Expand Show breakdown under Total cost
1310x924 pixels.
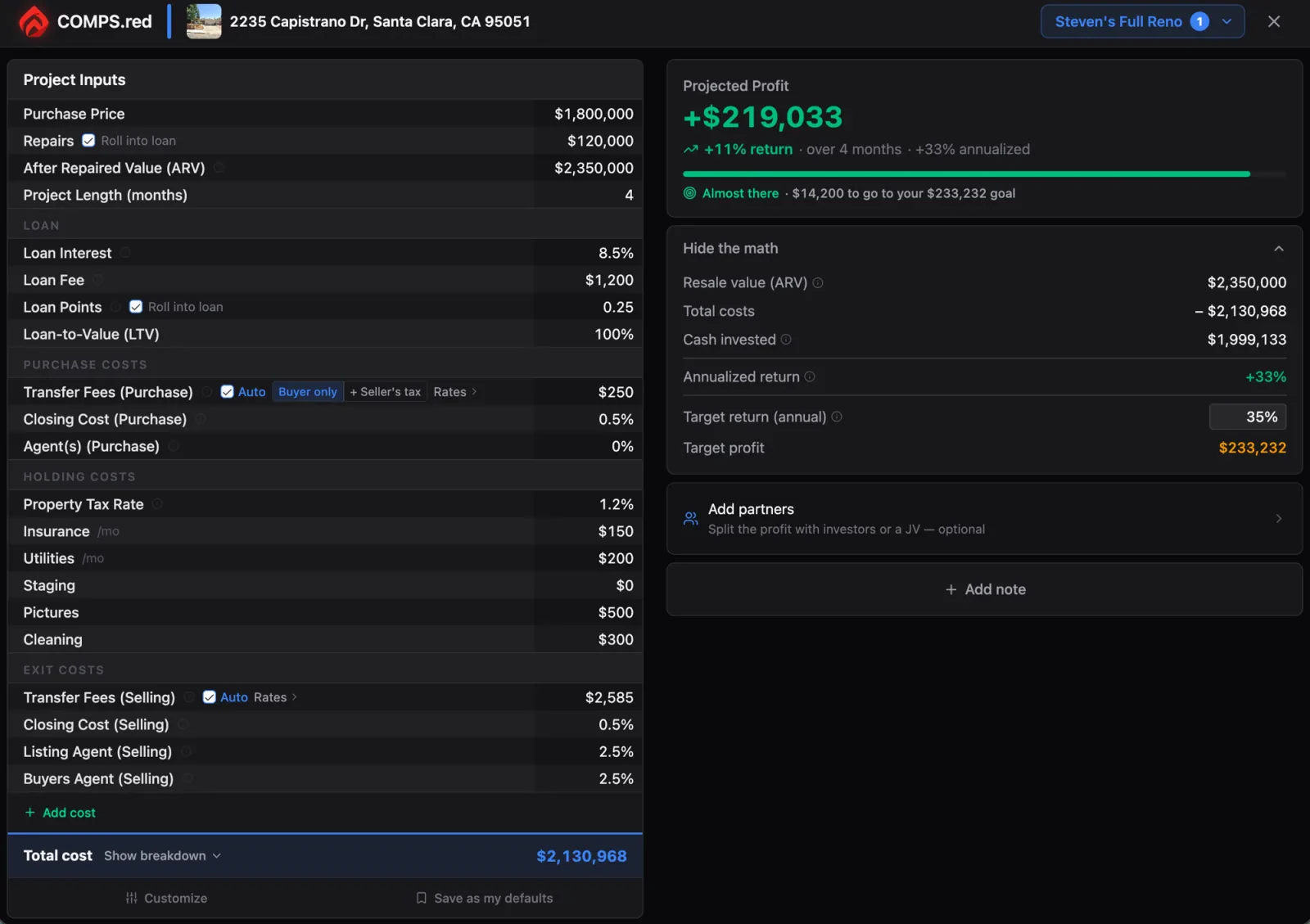[162, 856]
